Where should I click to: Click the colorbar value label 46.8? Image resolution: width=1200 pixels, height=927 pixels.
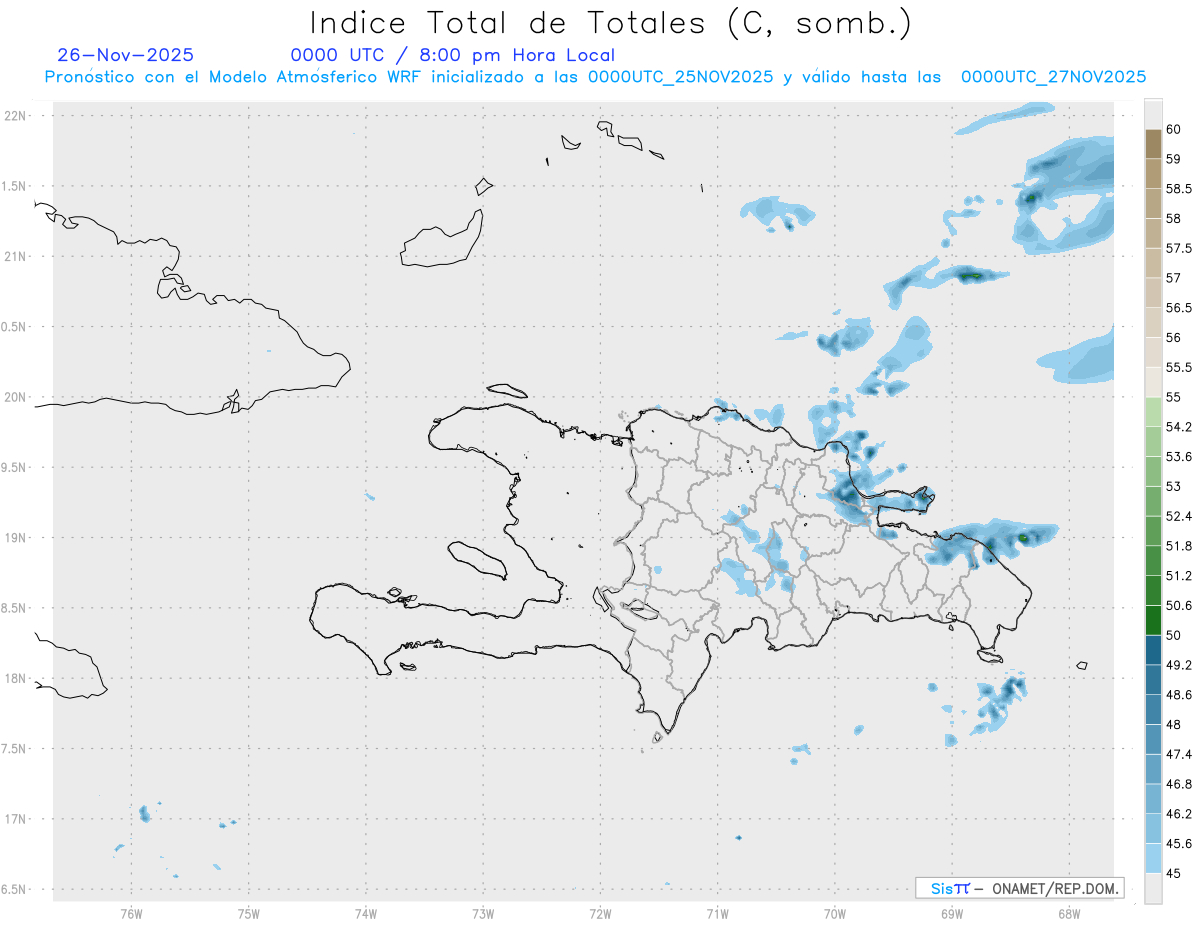1179,785
